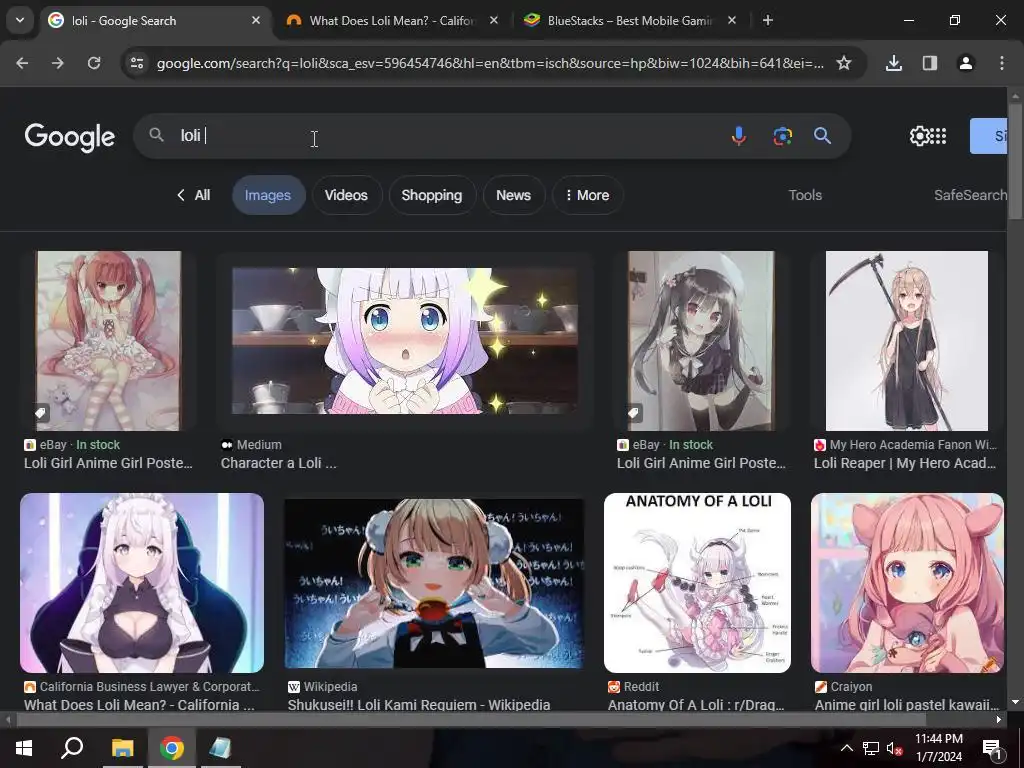
Task: Open File Explorer from the taskbar
Action: click(x=122, y=748)
